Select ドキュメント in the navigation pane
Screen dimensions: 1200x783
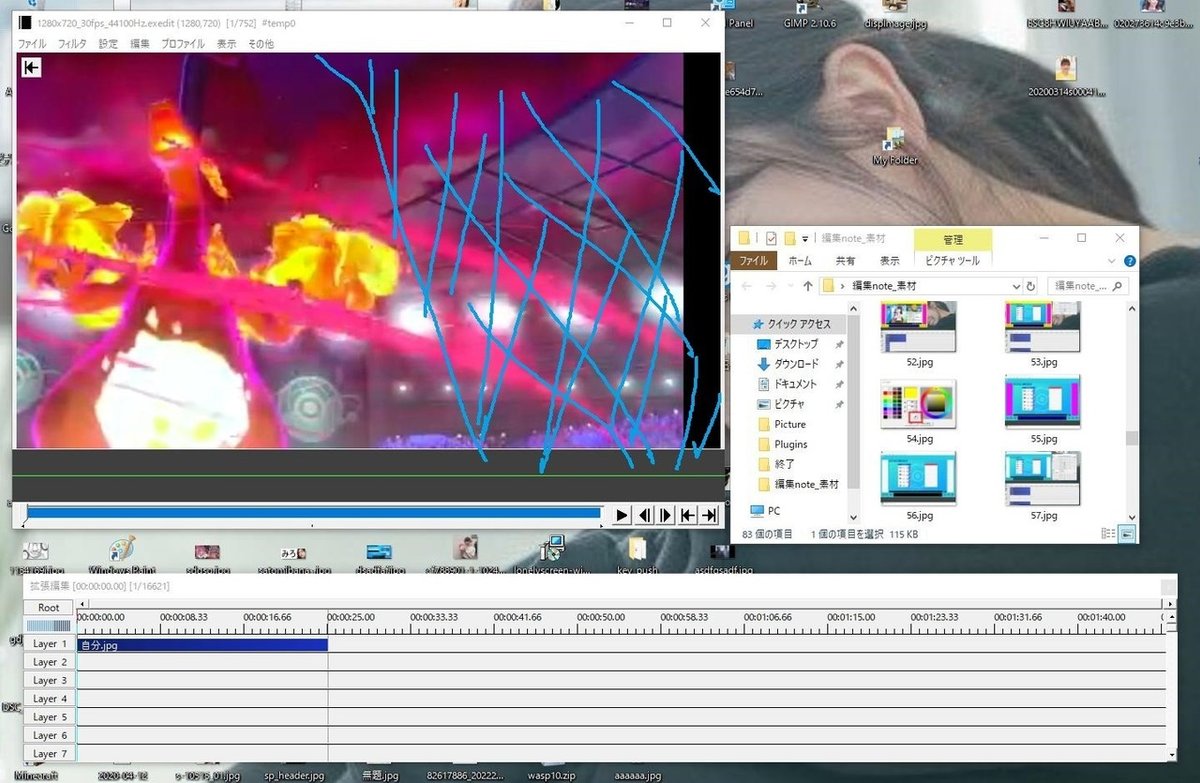tap(795, 384)
